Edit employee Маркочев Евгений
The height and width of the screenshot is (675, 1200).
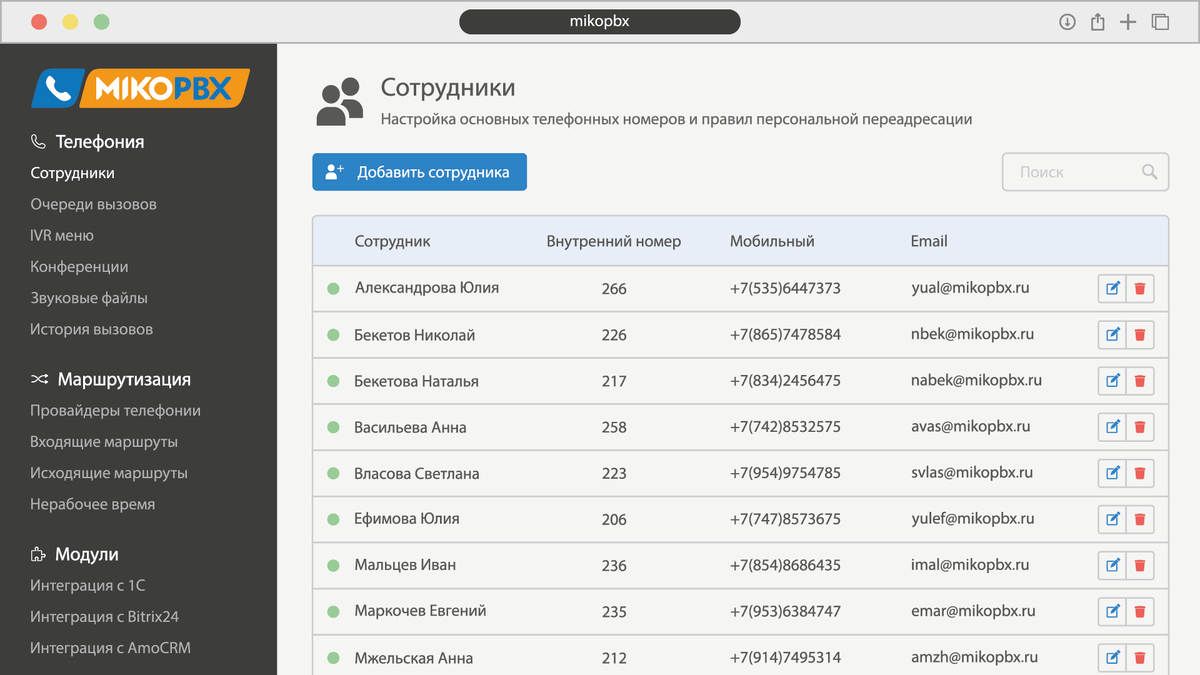1112,611
